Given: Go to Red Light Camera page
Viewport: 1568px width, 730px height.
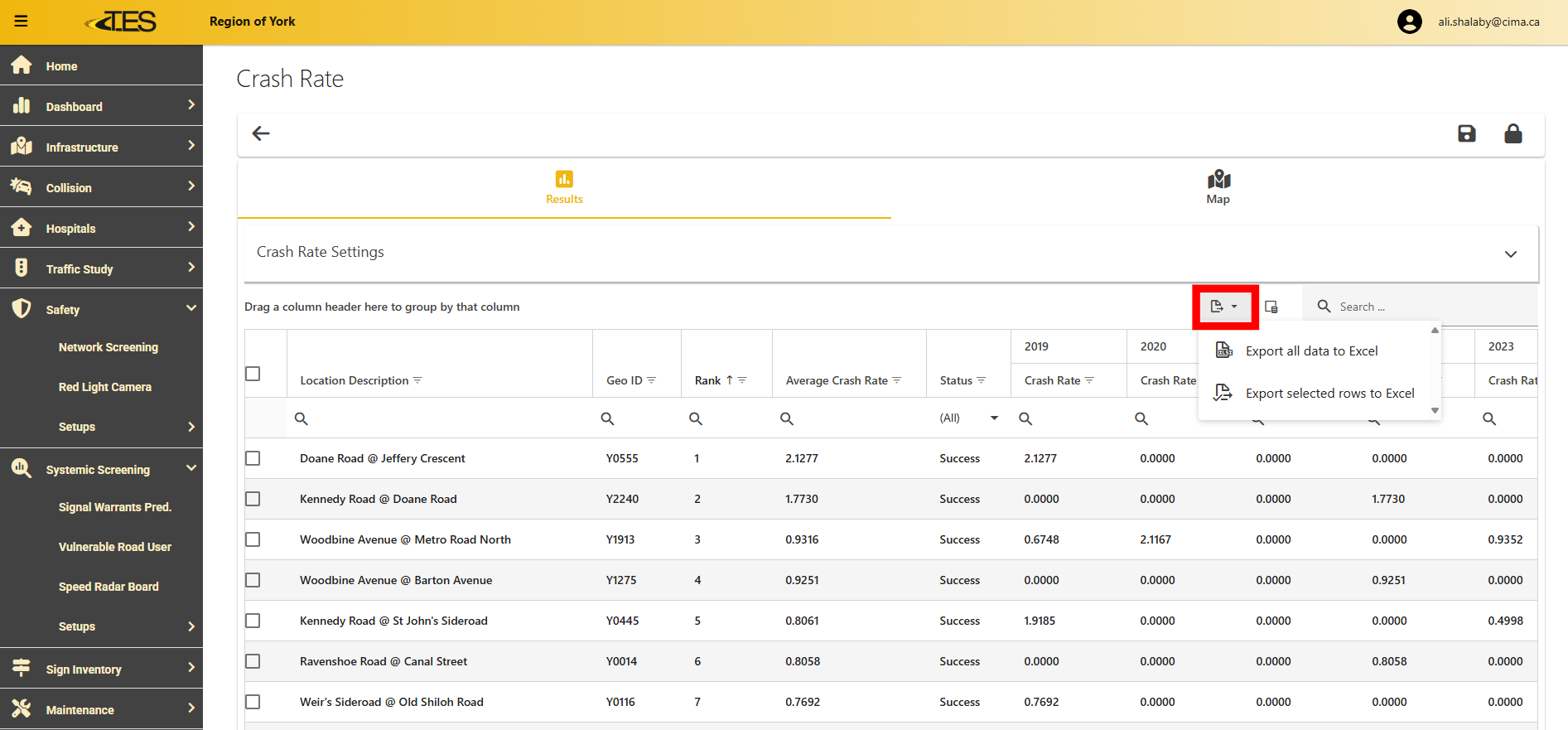Looking at the screenshot, I should (105, 387).
